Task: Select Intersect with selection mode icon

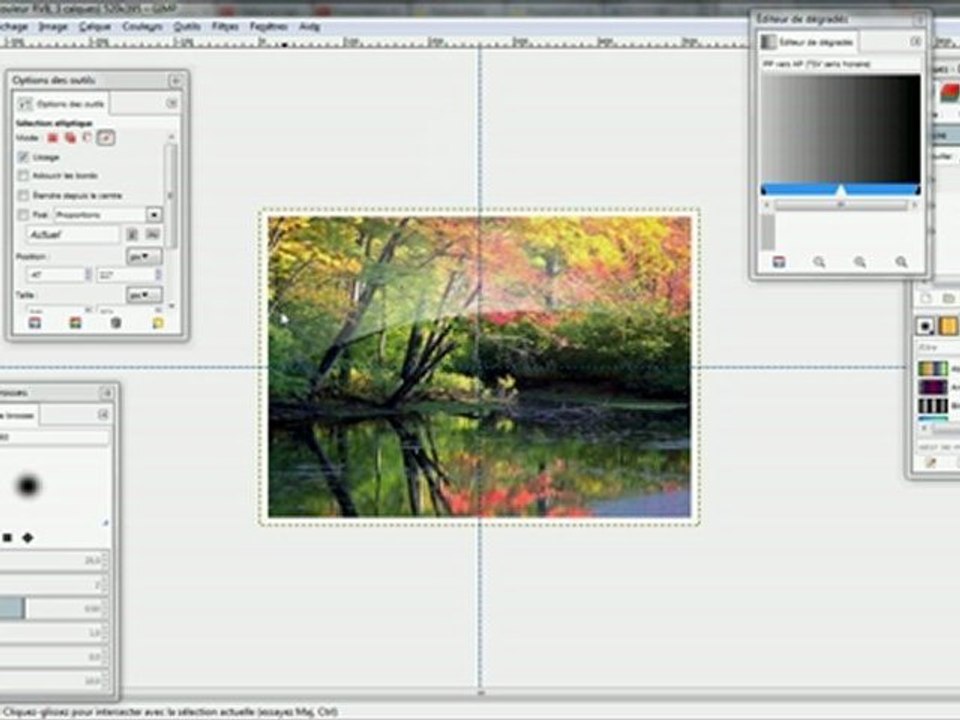Action: tap(106, 138)
